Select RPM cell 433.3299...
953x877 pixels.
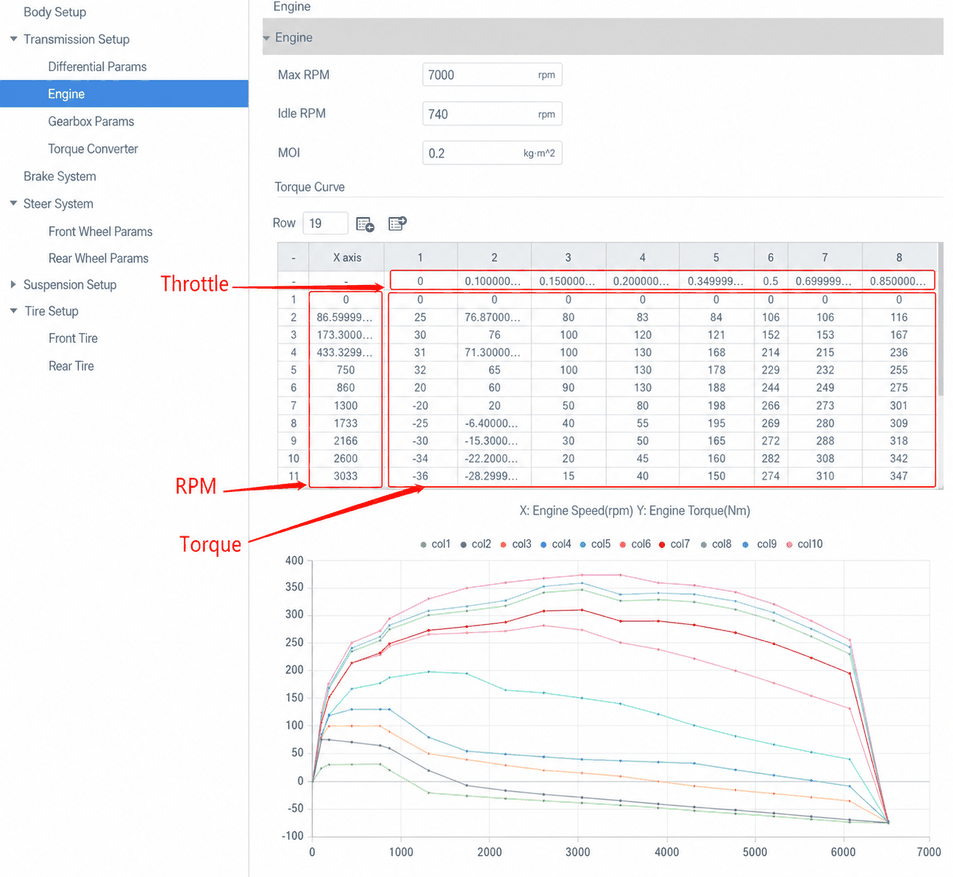[346, 353]
